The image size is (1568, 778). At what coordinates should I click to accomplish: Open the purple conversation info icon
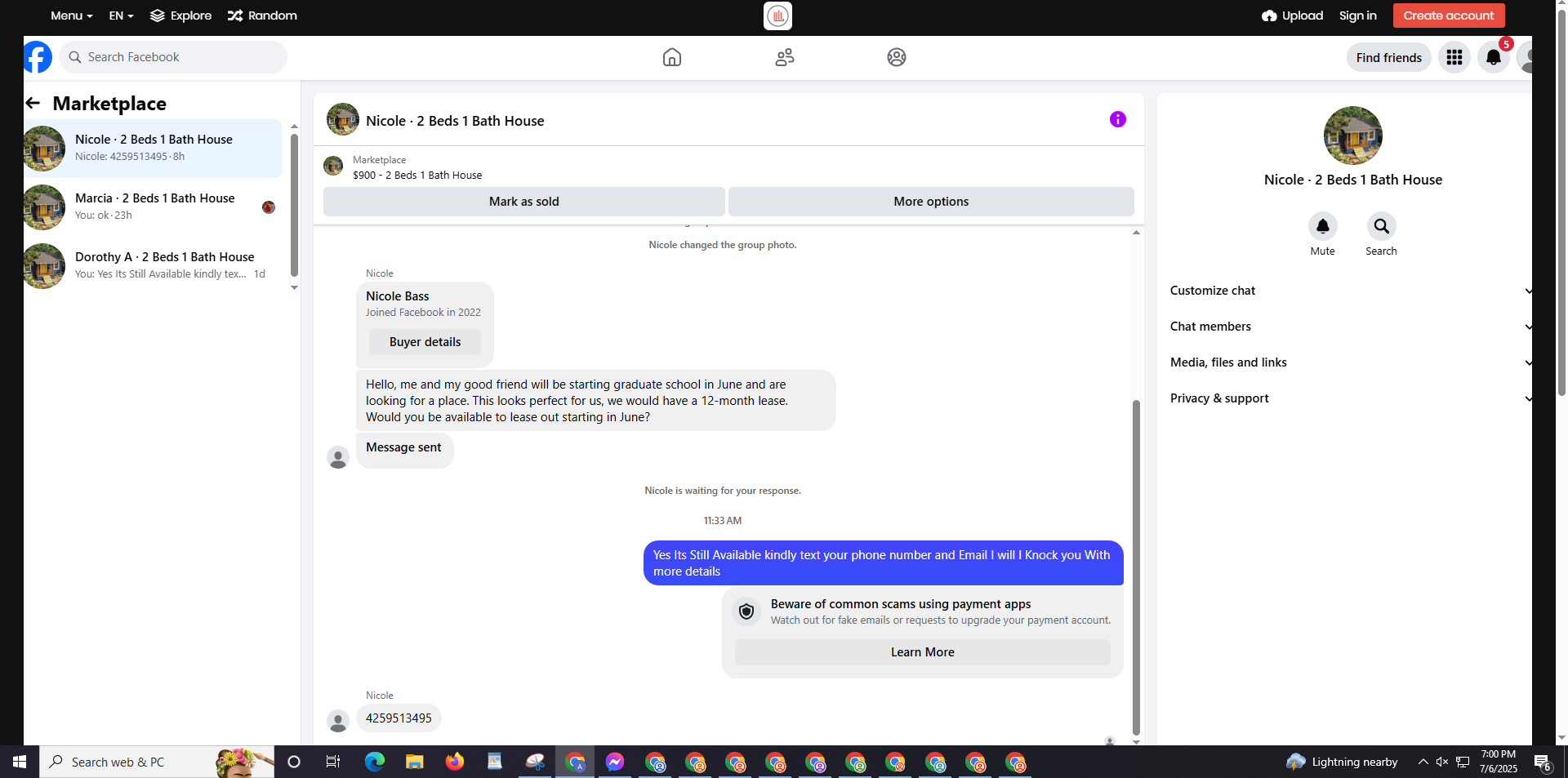tap(1118, 119)
